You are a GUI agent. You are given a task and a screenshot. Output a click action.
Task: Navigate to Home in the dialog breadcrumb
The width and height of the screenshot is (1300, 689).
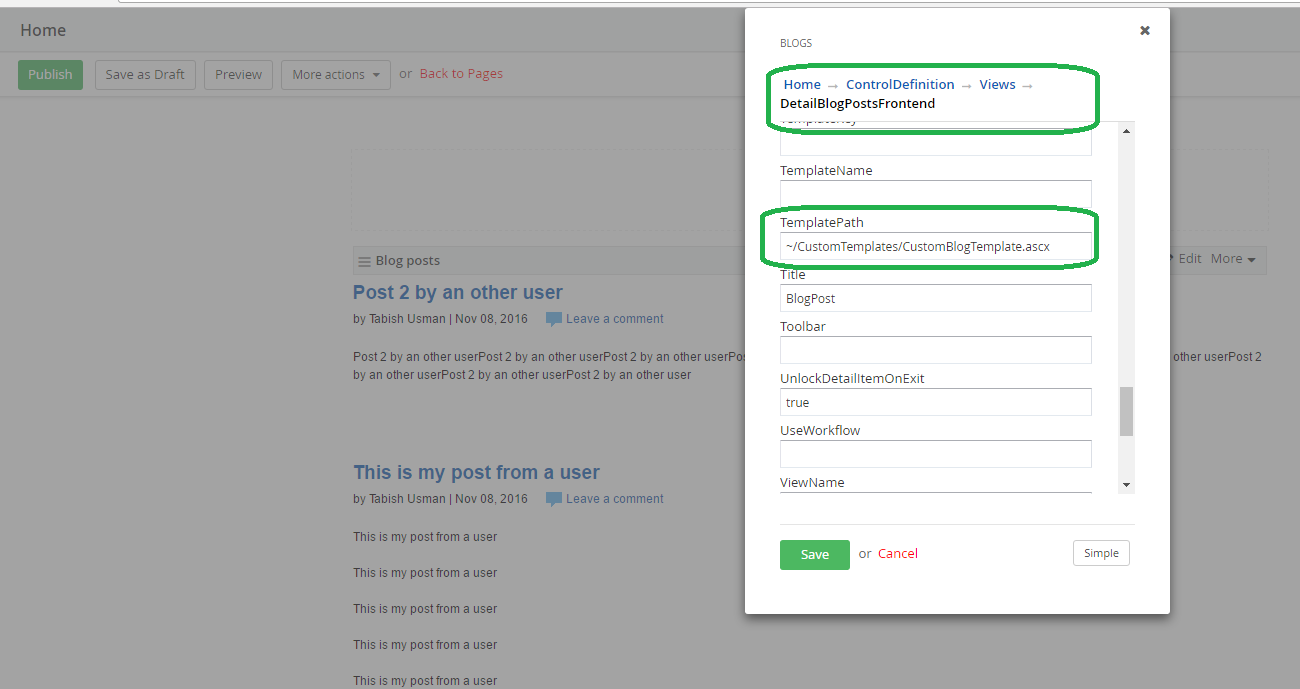click(802, 84)
